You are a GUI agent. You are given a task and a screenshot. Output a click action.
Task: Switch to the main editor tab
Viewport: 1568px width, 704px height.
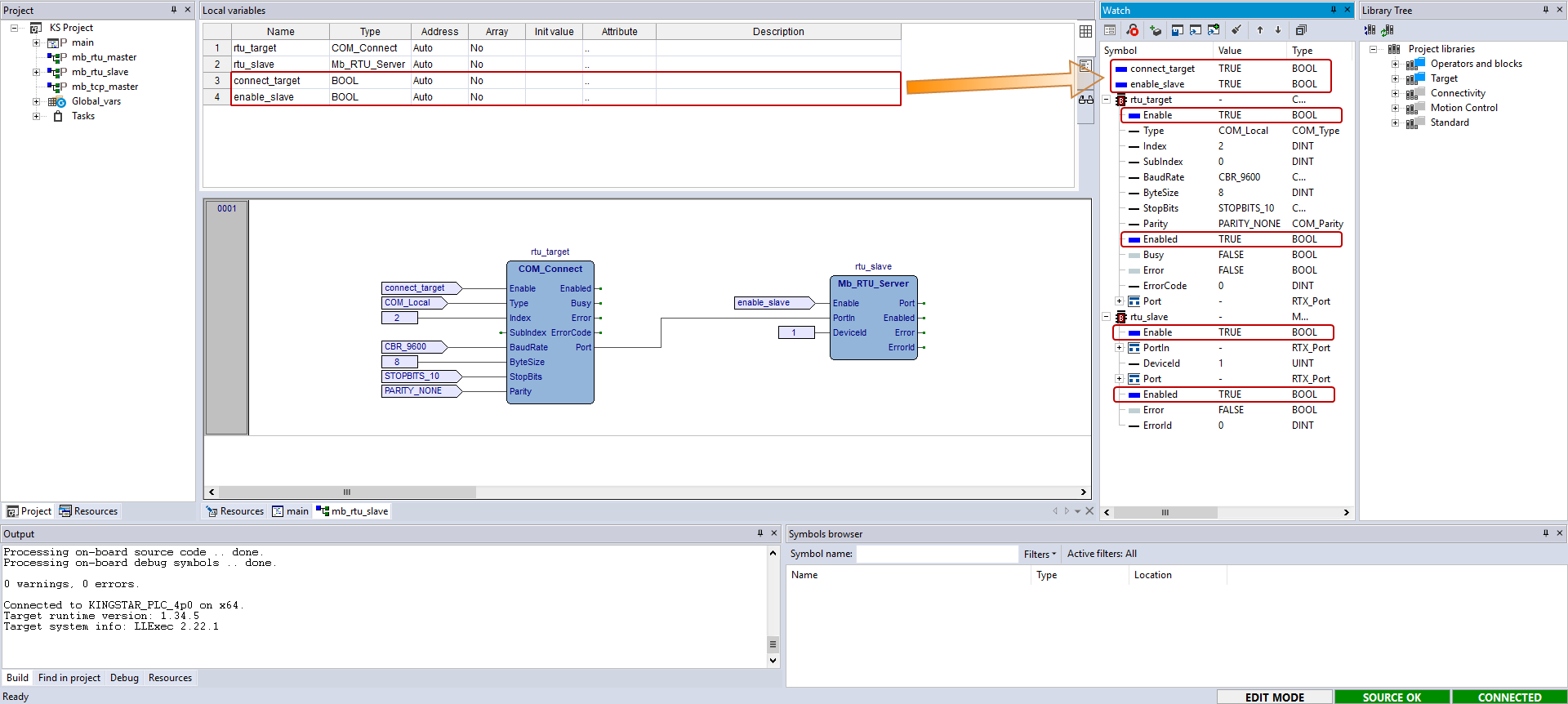click(x=291, y=511)
